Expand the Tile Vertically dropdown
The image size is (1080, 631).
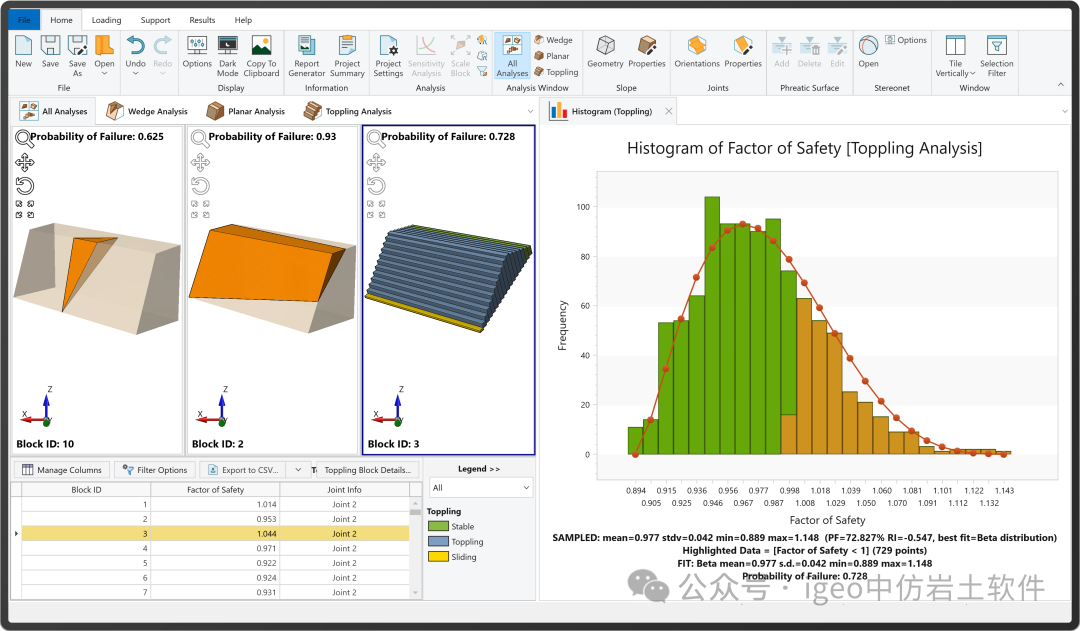point(973,73)
